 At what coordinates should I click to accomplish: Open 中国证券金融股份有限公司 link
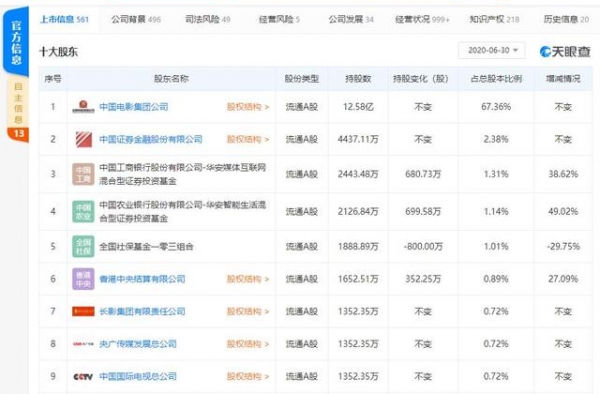(151, 139)
